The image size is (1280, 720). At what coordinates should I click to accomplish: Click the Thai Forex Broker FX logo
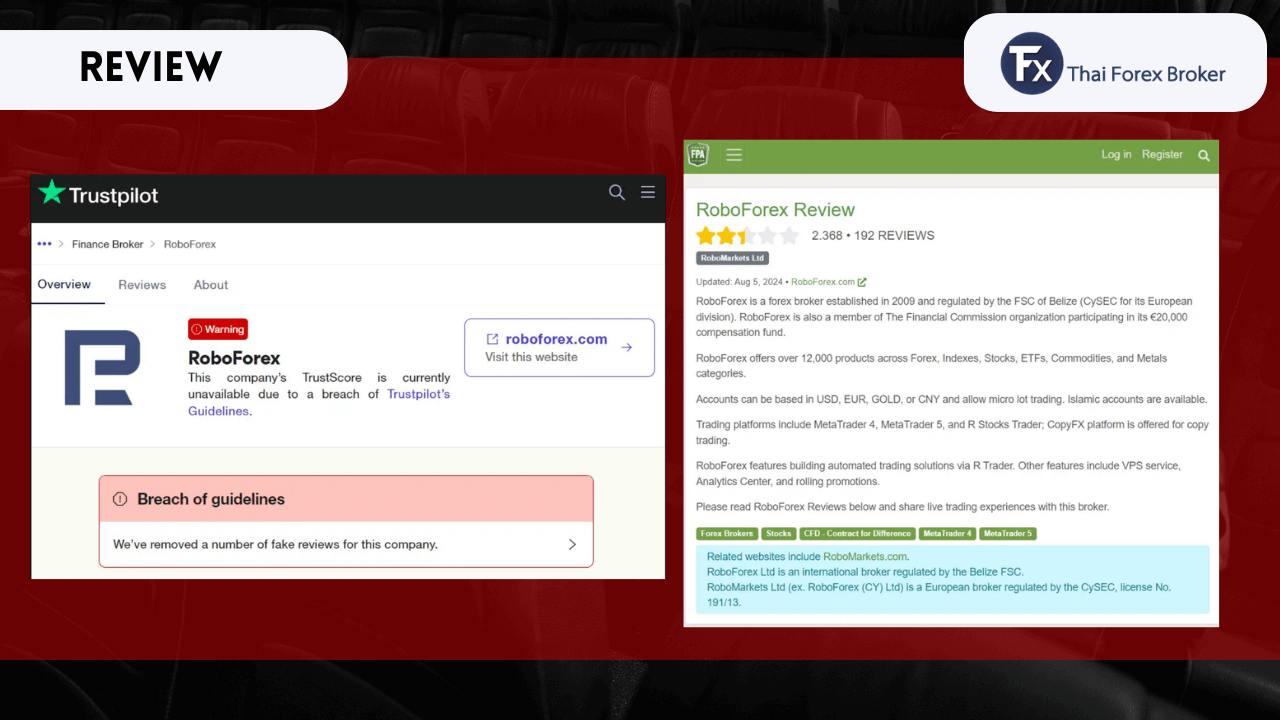point(1031,63)
